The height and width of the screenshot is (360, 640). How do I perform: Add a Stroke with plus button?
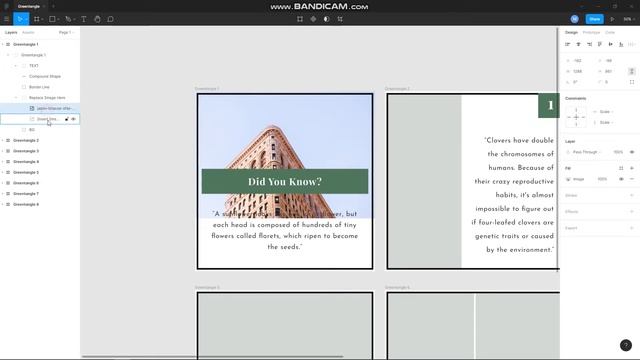point(632,196)
